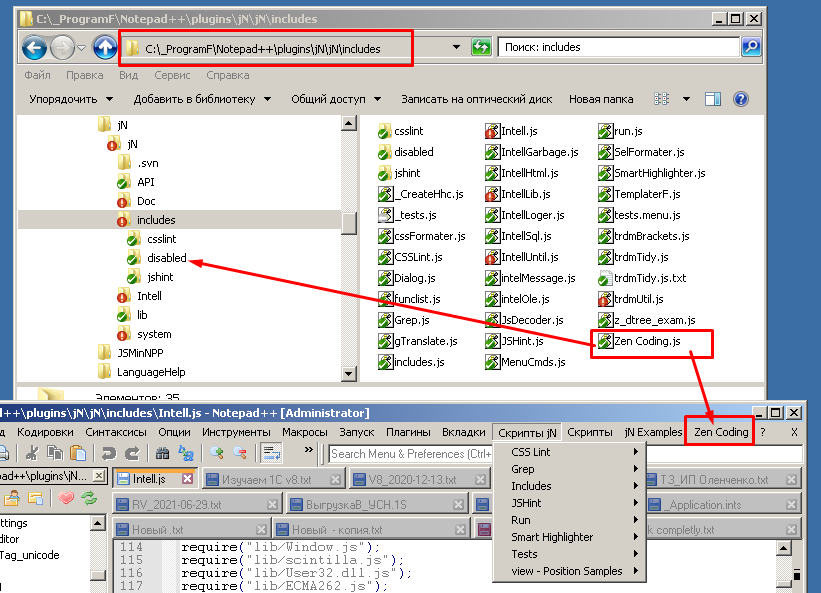Open the Плагины menu in Notepad++
Screen dimensions: 821x593
408,432
